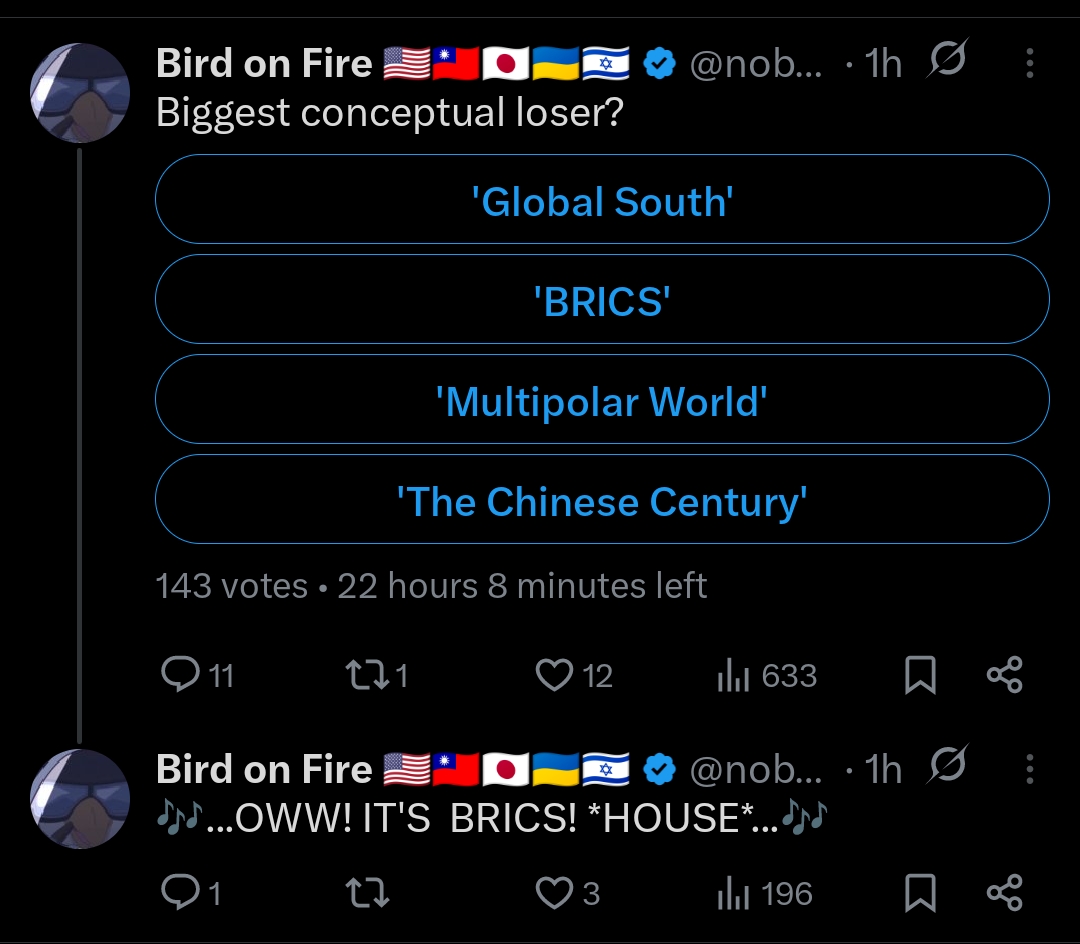Repost the BRICS HOUSE tweet
Screen dimensions: 1080x944
tap(366, 893)
